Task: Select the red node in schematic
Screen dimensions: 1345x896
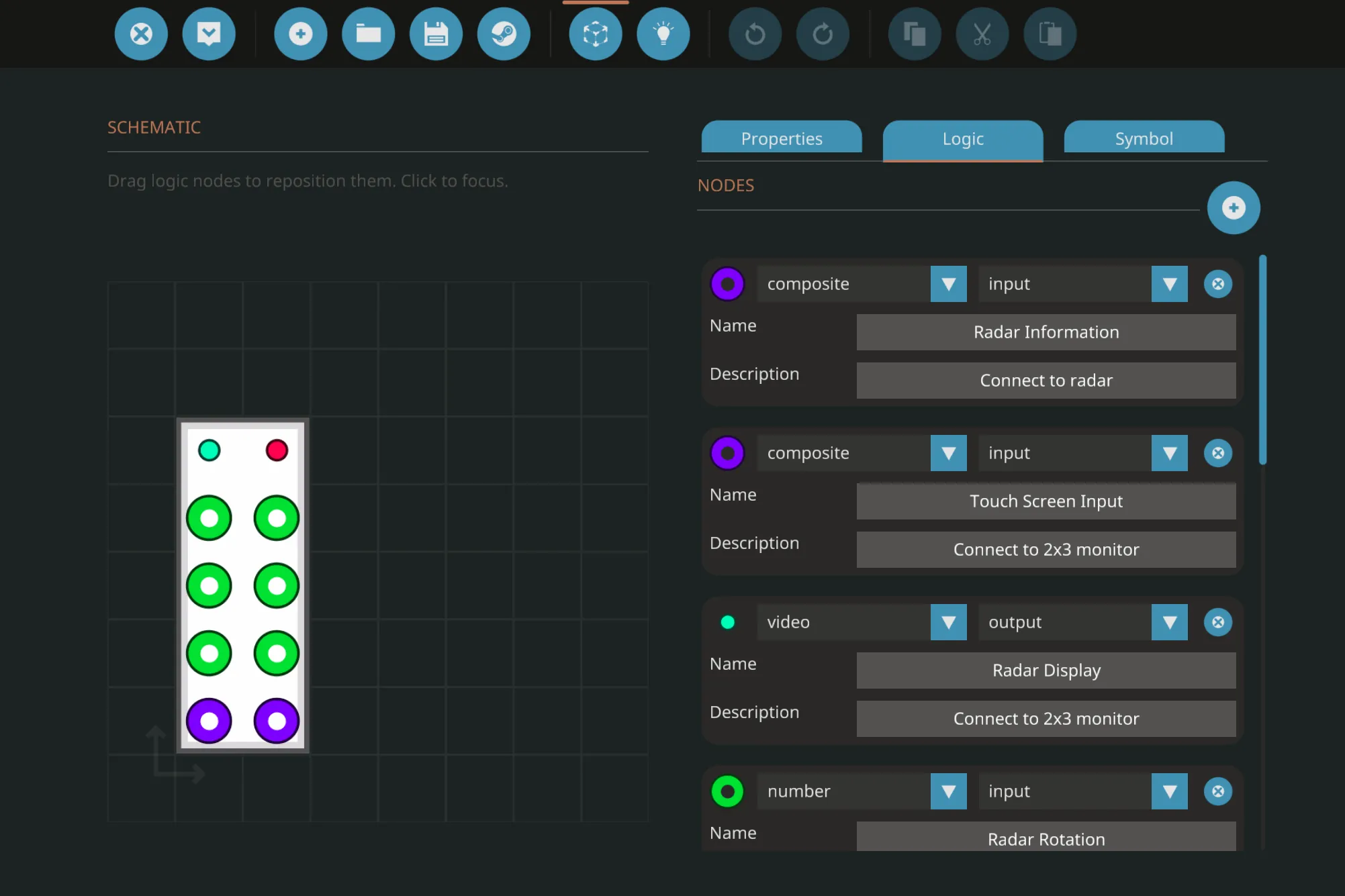Action: (x=277, y=450)
